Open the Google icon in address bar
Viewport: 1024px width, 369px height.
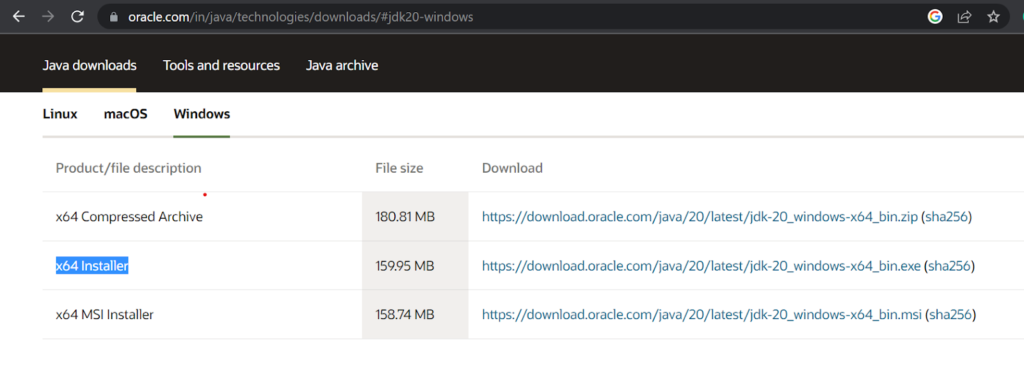935,17
